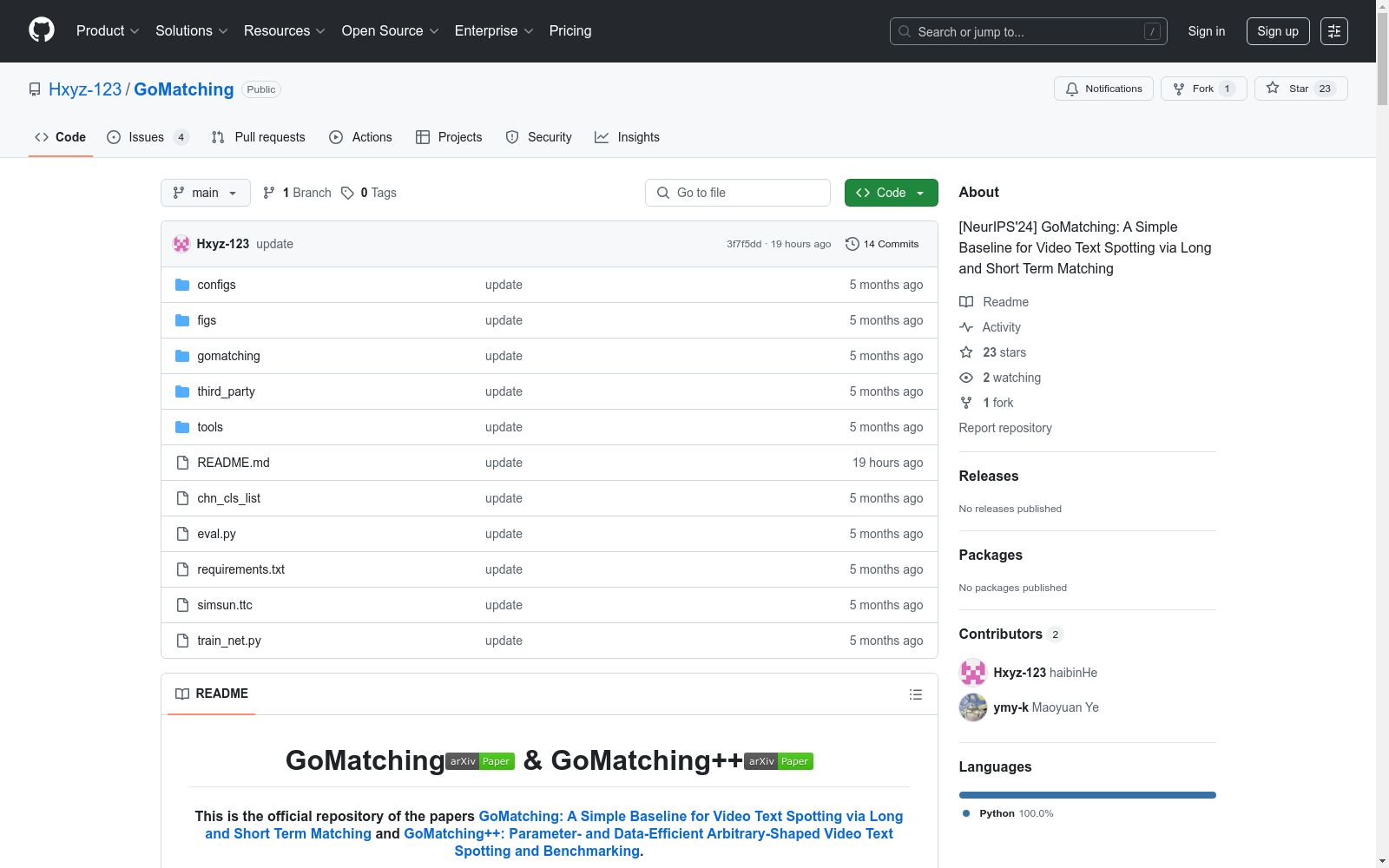Click the gomatching folder icon
This screenshot has width=1389, height=868.
pos(182,356)
